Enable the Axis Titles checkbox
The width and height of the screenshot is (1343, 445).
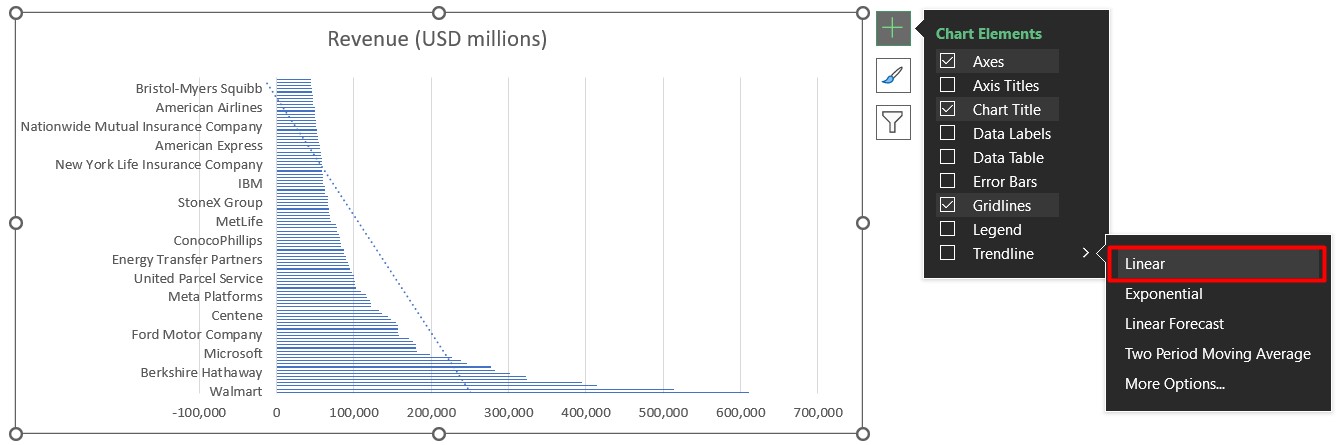947,85
